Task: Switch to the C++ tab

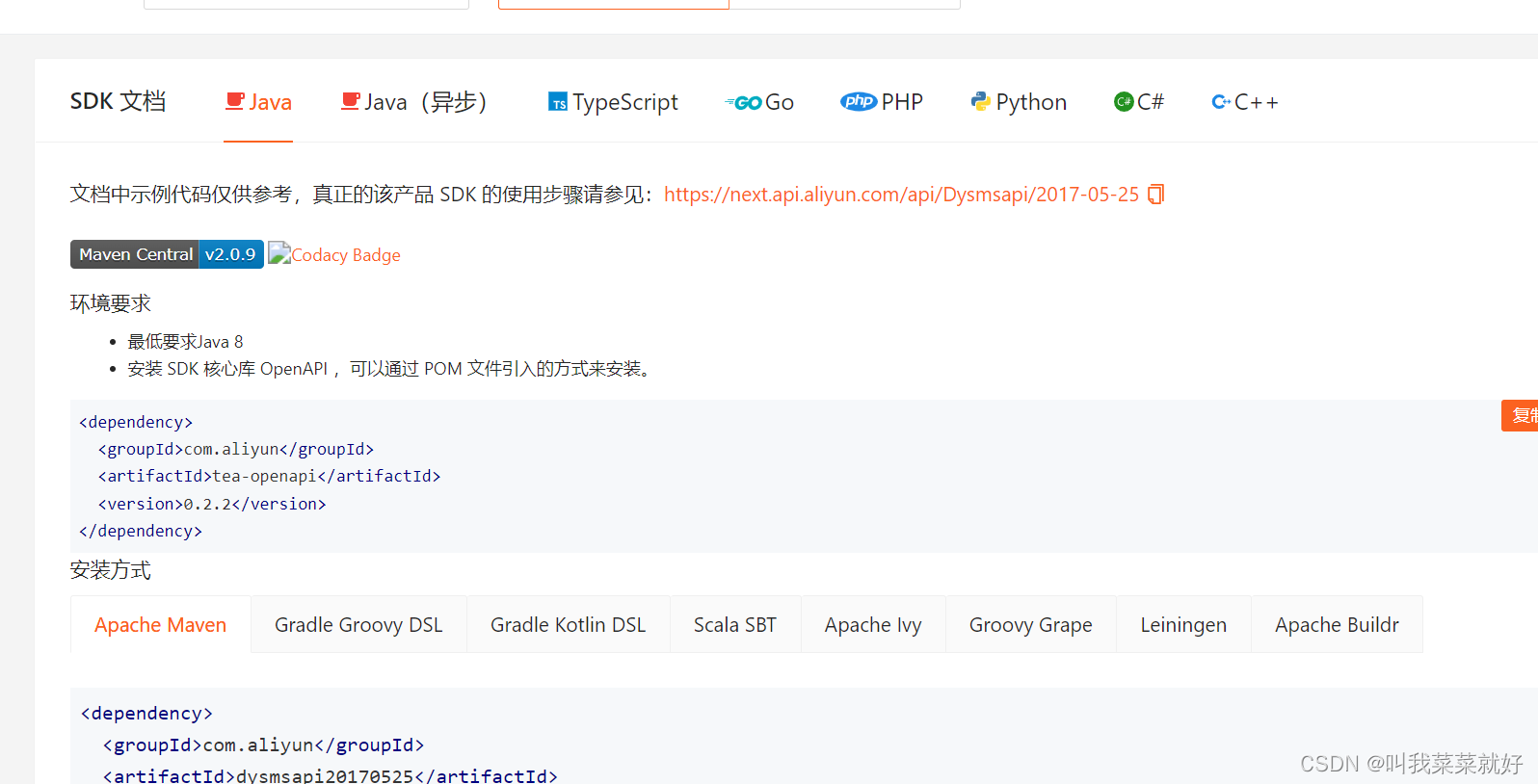Action: [1245, 102]
